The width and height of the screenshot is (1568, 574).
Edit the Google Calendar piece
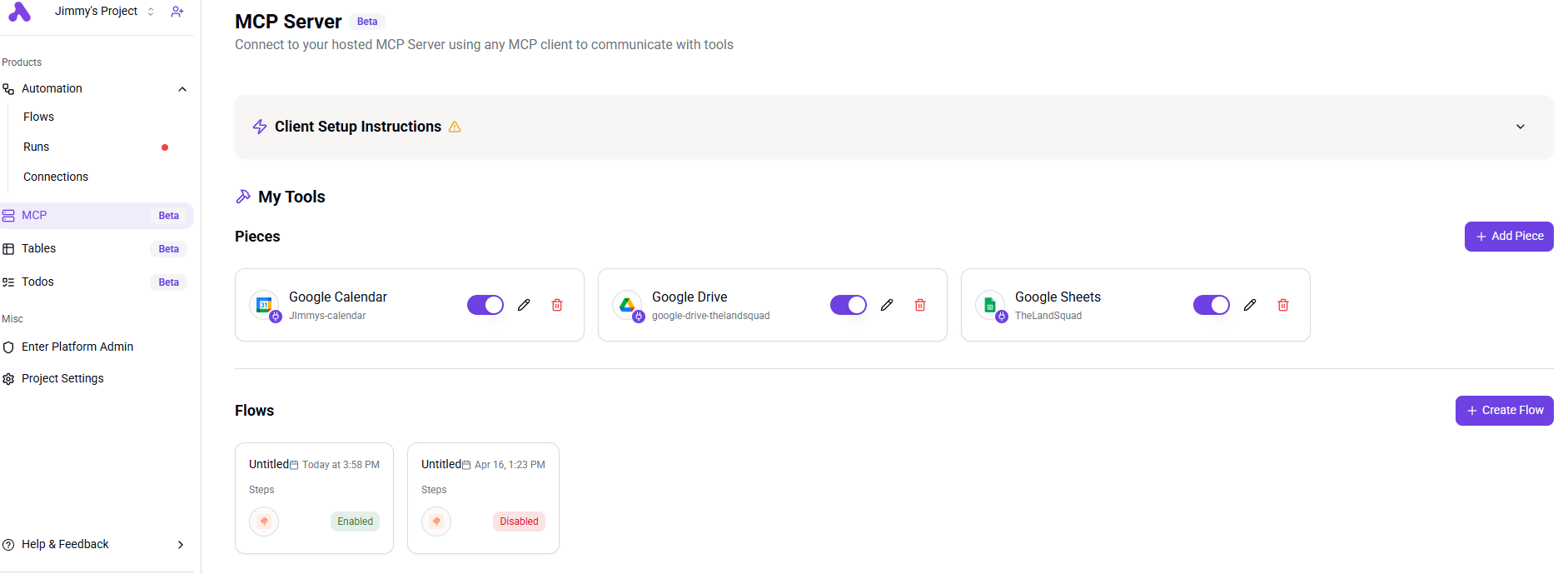[524, 305]
